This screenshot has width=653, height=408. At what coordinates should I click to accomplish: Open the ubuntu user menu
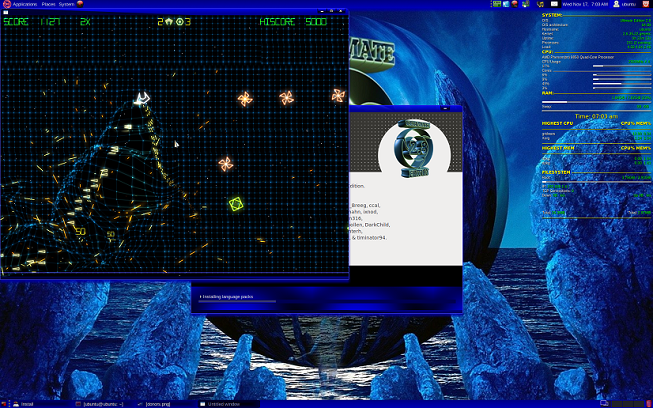point(625,4)
